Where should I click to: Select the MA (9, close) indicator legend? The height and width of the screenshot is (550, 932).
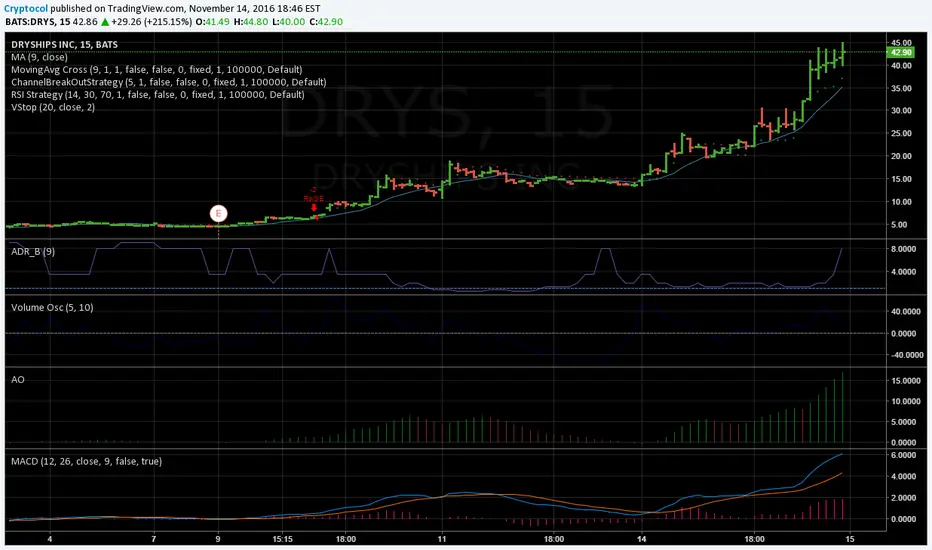coord(39,57)
